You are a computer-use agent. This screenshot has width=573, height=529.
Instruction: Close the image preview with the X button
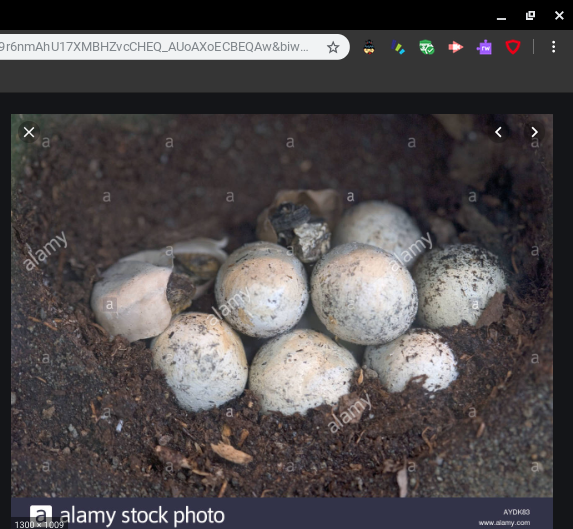coord(29,132)
